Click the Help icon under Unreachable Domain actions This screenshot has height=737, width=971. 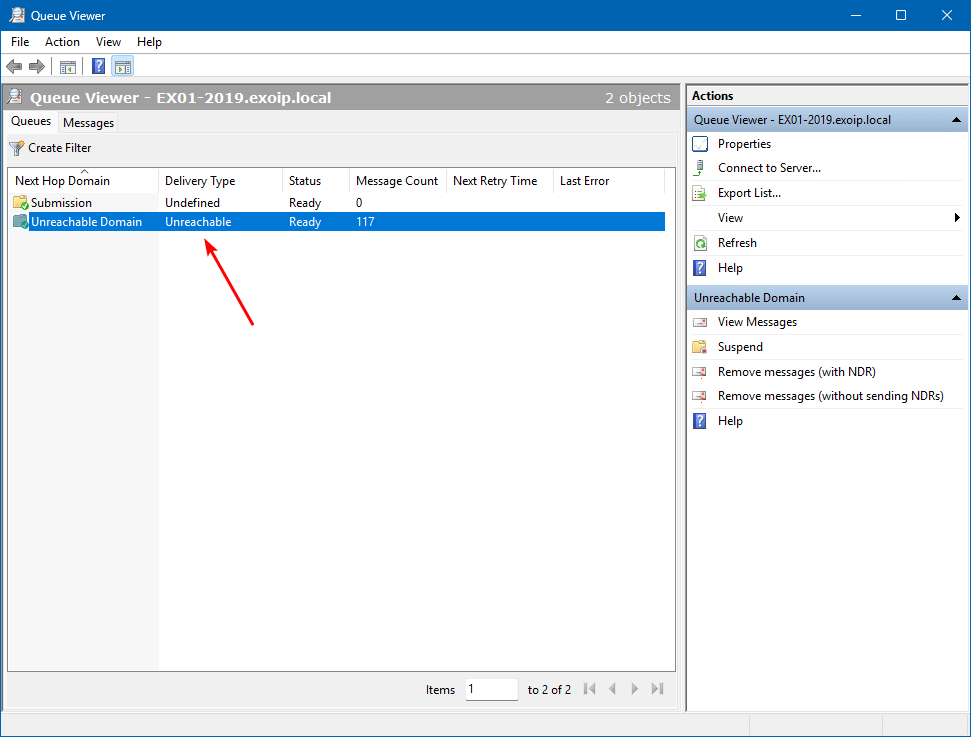(x=700, y=421)
